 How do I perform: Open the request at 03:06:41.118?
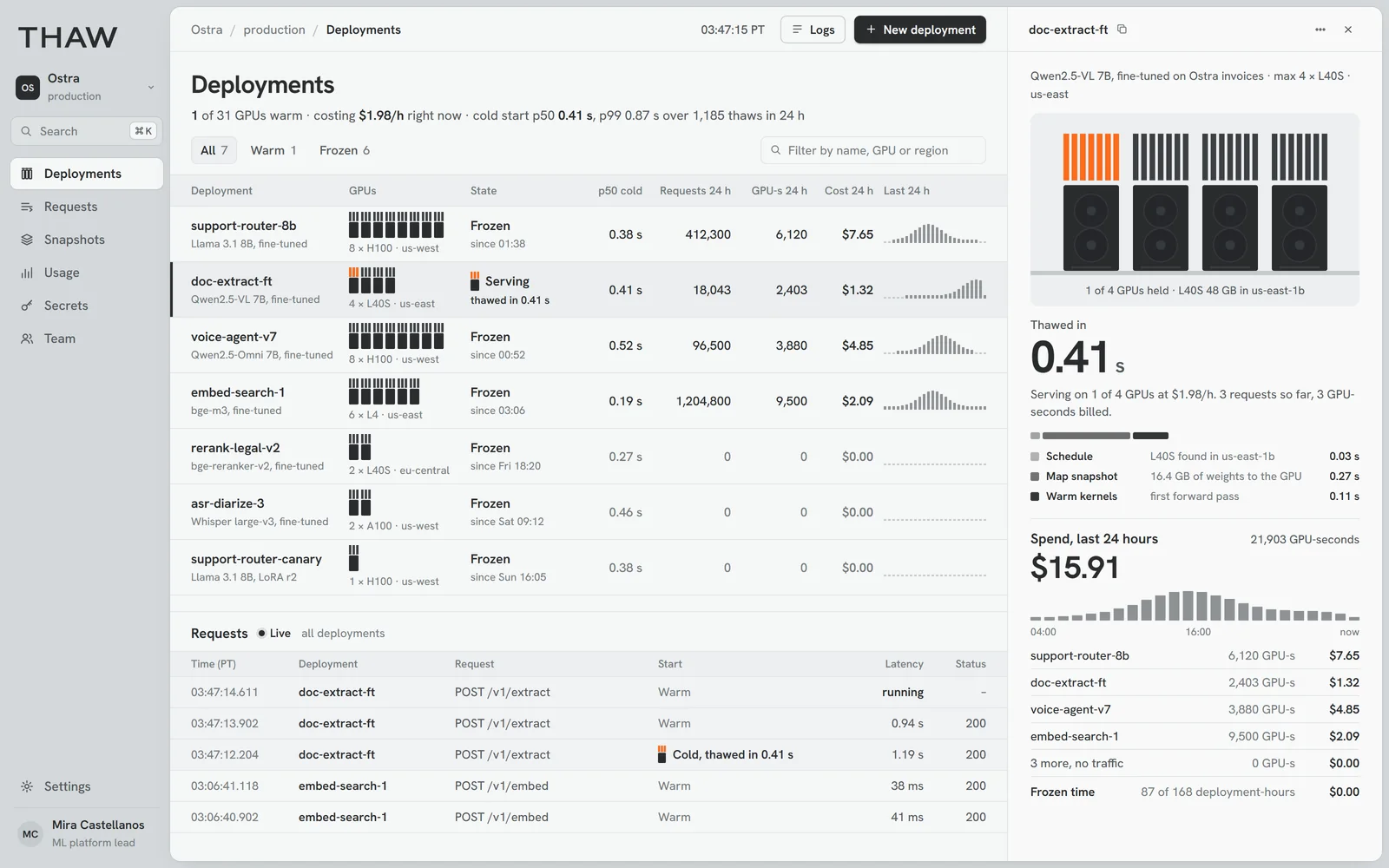[x=589, y=786]
